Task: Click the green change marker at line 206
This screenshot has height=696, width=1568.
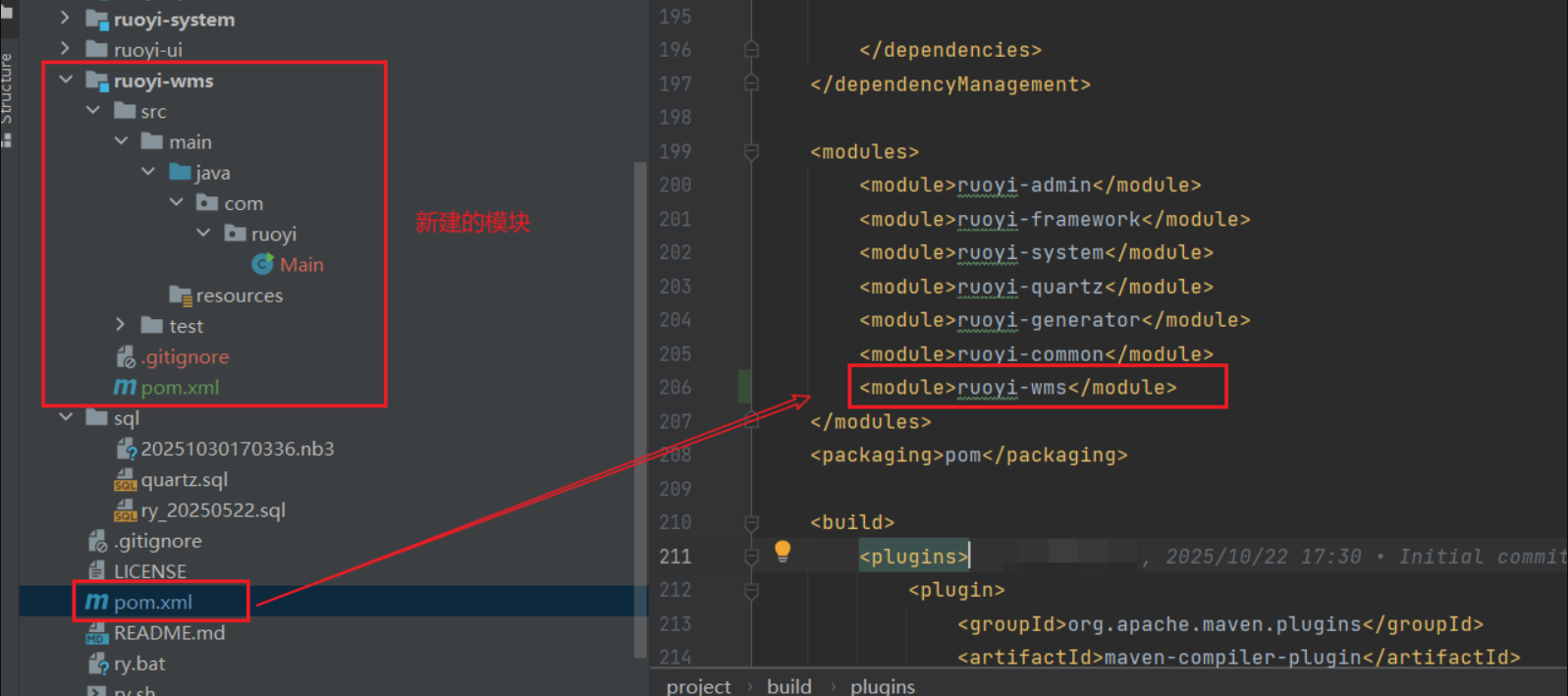Action: point(744,387)
